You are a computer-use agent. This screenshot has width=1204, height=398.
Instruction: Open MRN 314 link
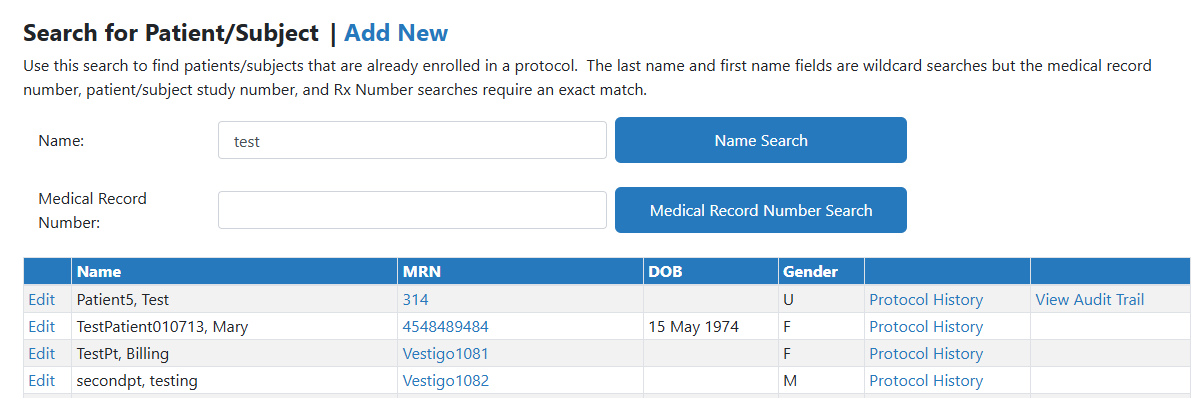pos(415,299)
